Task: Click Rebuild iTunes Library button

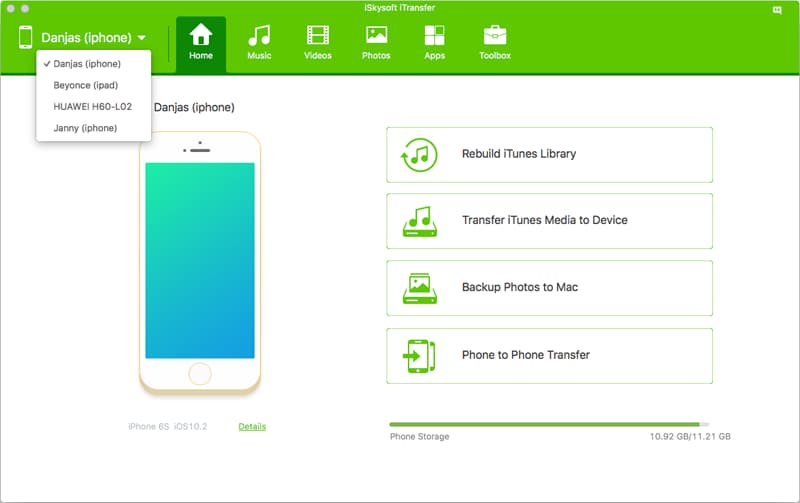Action: [x=549, y=155]
